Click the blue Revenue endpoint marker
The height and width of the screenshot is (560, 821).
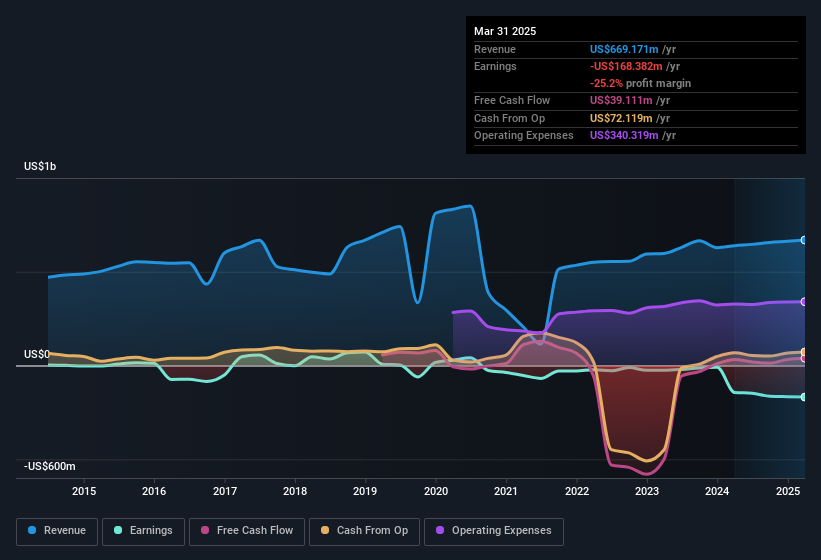click(x=803, y=240)
